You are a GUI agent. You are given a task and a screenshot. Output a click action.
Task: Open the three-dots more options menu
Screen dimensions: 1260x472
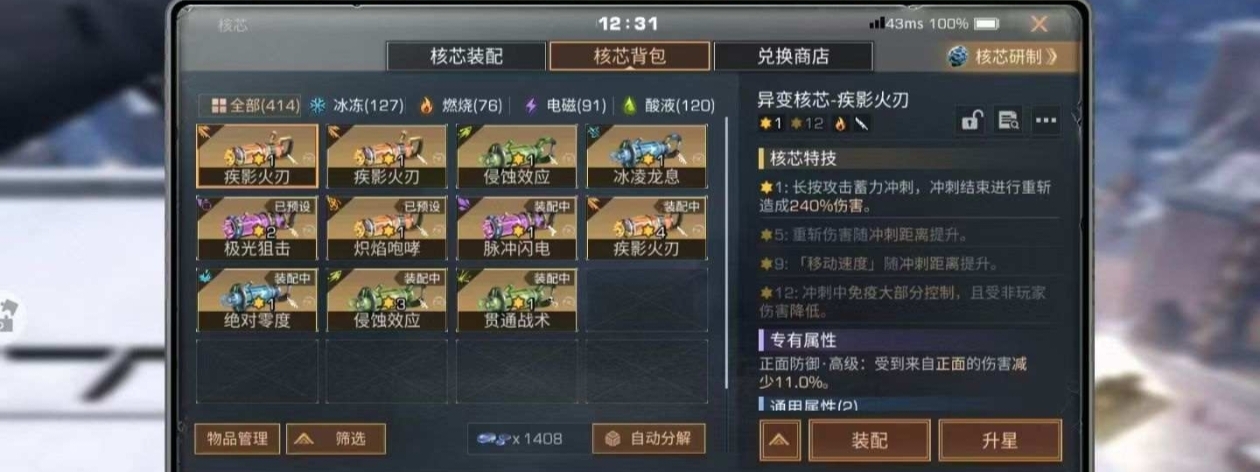(1046, 121)
